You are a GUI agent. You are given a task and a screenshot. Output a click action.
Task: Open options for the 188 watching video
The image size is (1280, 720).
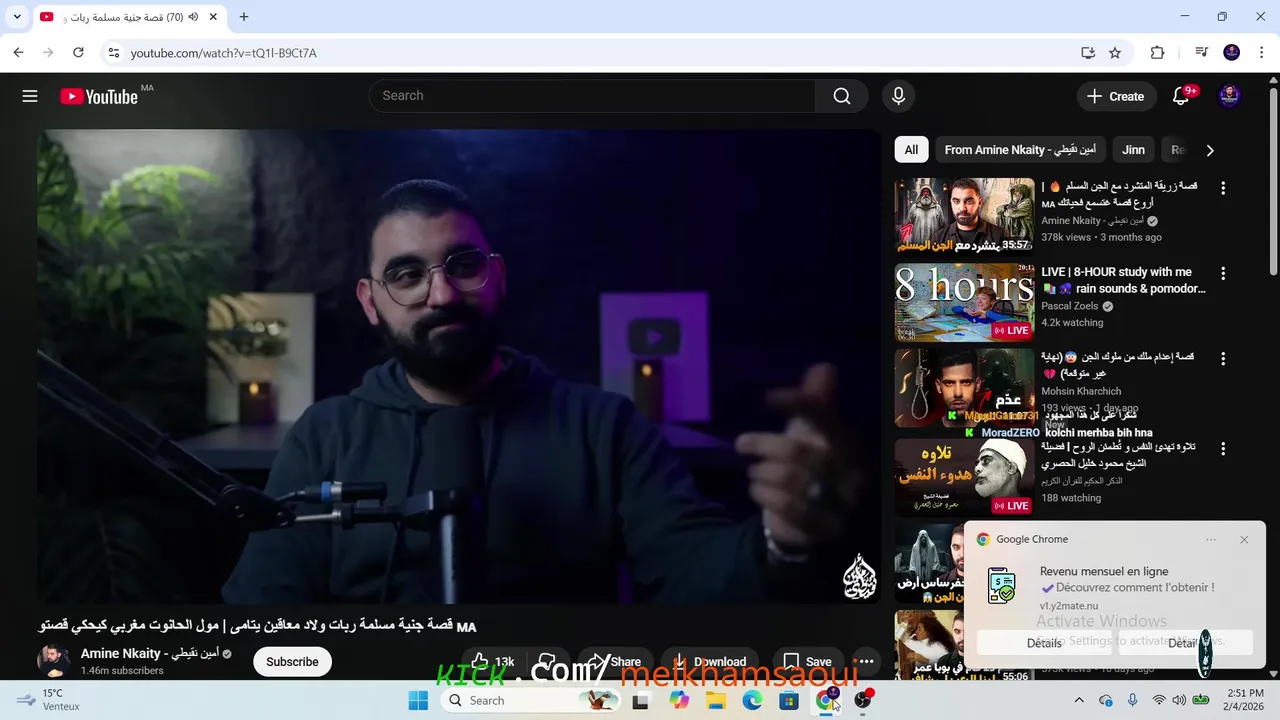1222,449
